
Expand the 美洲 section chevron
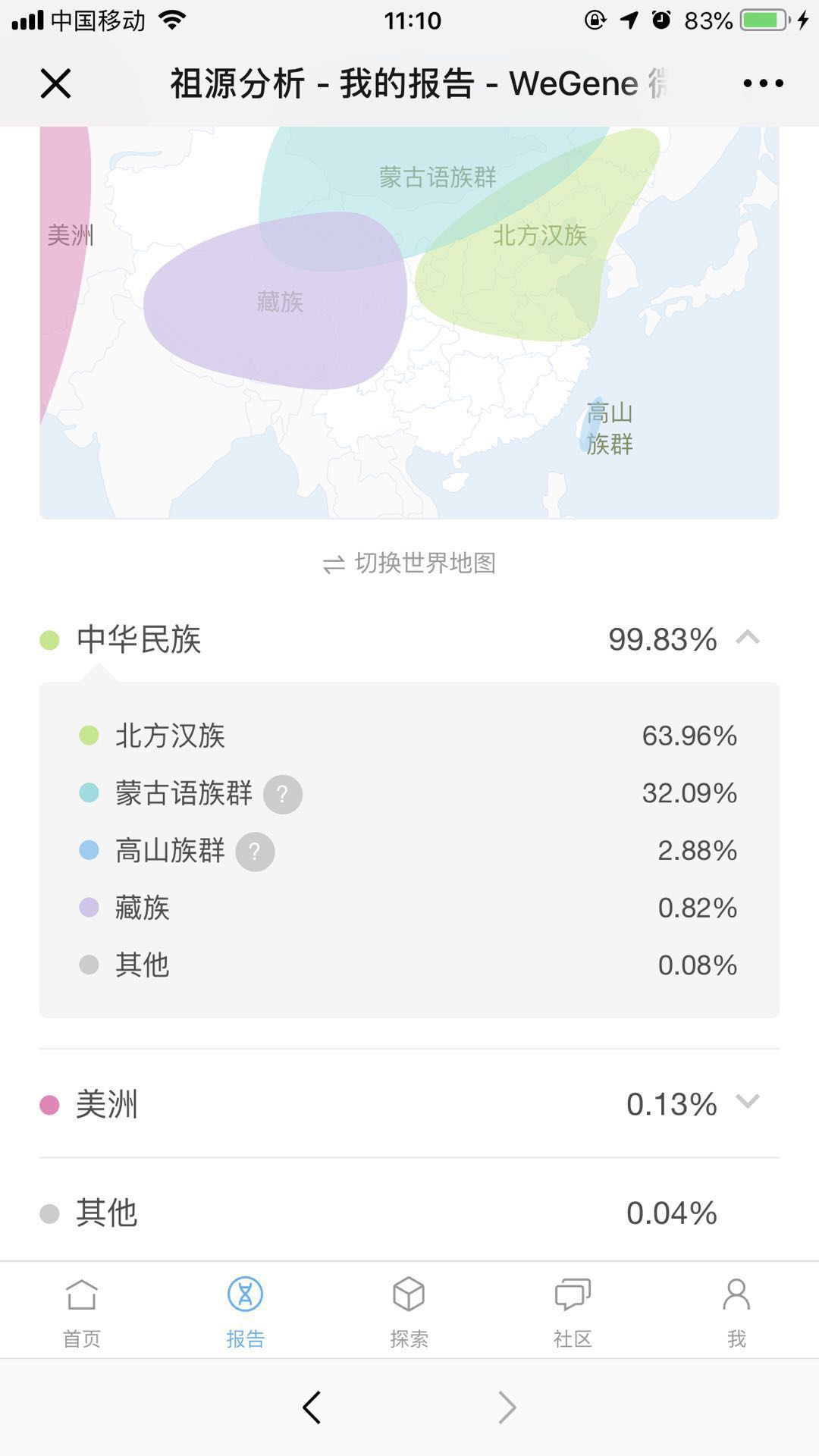tap(748, 1101)
